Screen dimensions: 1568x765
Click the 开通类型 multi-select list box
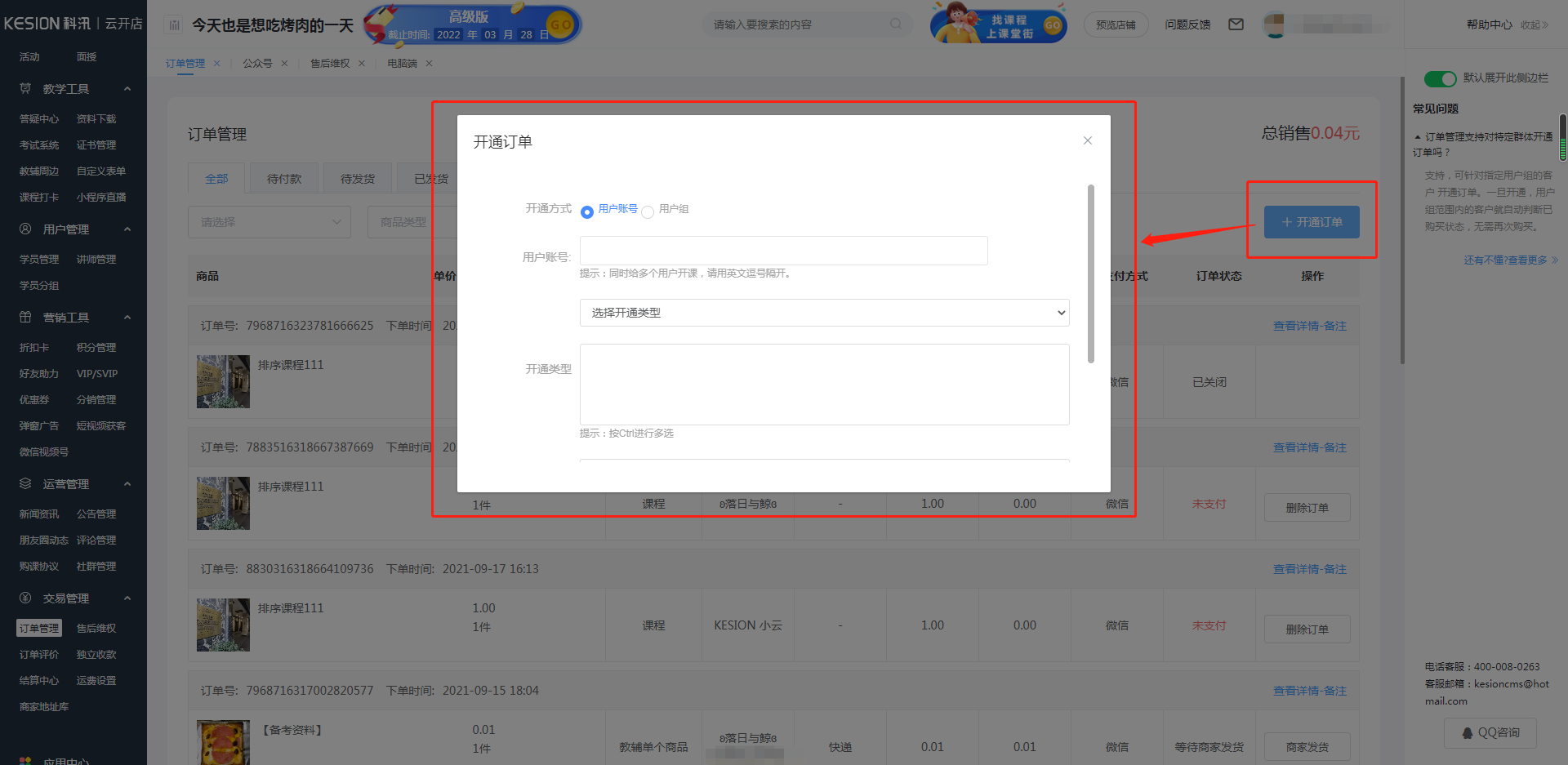pyautogui.click(x=824, y=384)
